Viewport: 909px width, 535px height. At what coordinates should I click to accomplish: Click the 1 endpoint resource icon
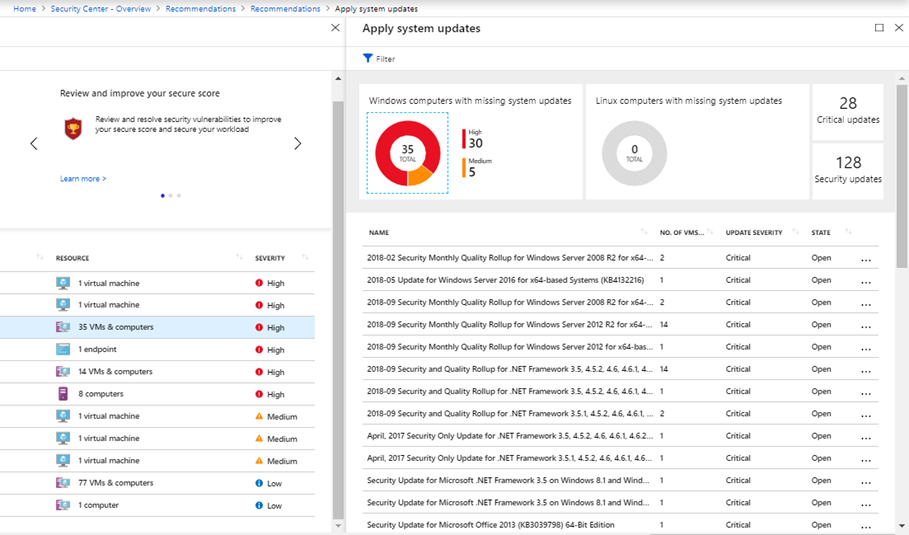(63, 350)
